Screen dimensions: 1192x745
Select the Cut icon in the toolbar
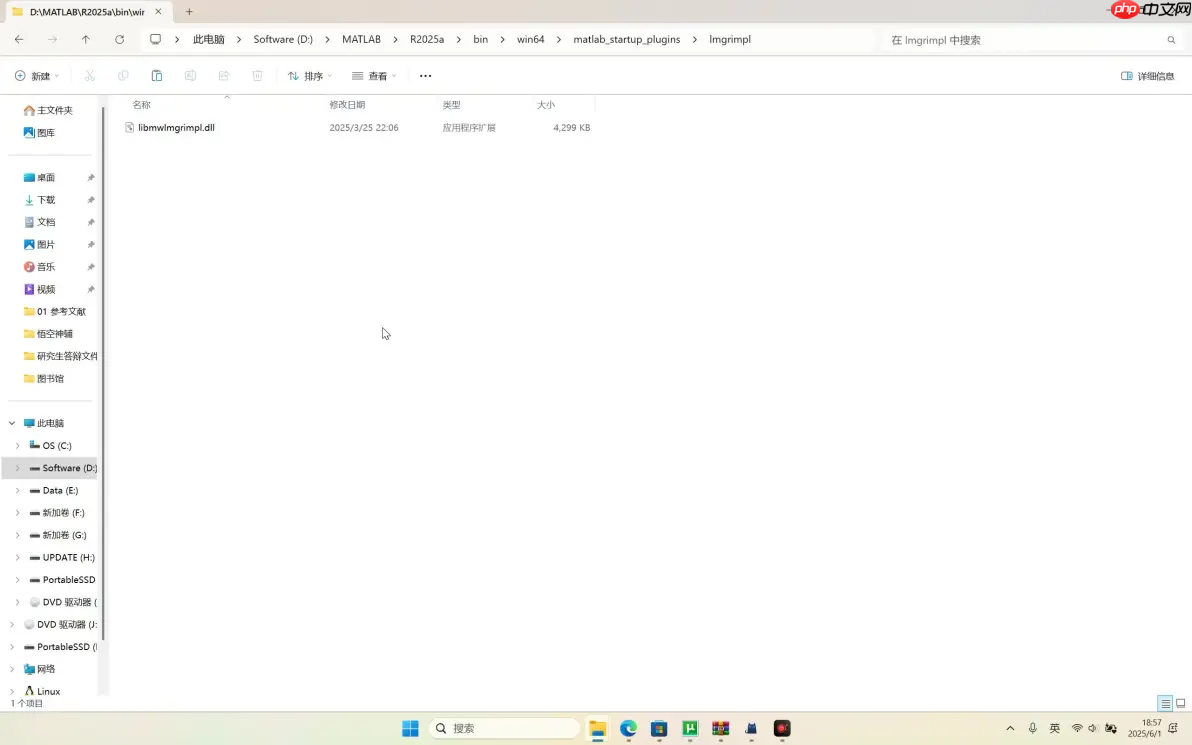point(89,75)
